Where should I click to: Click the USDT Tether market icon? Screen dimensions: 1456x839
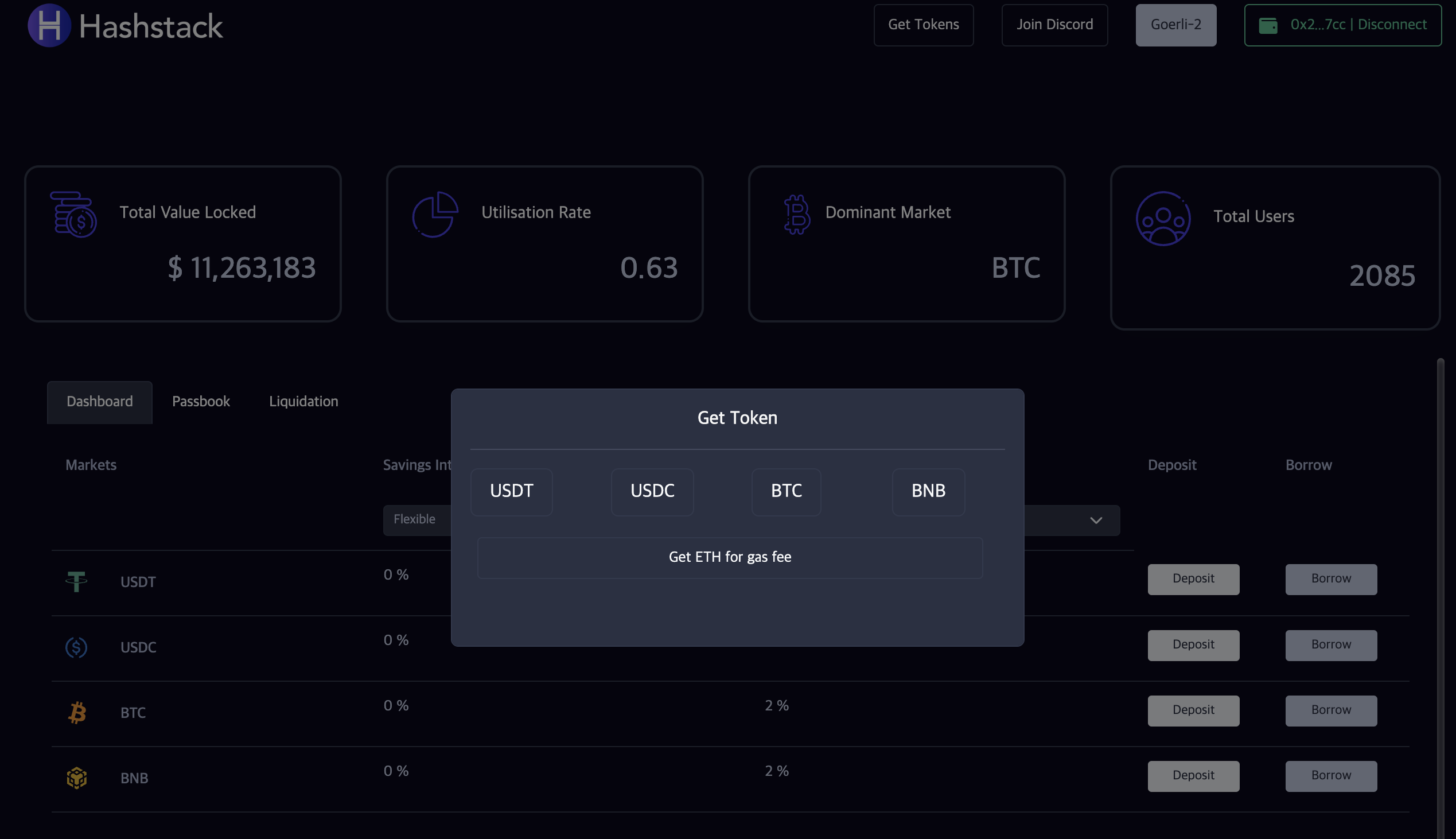click(76, 581)
